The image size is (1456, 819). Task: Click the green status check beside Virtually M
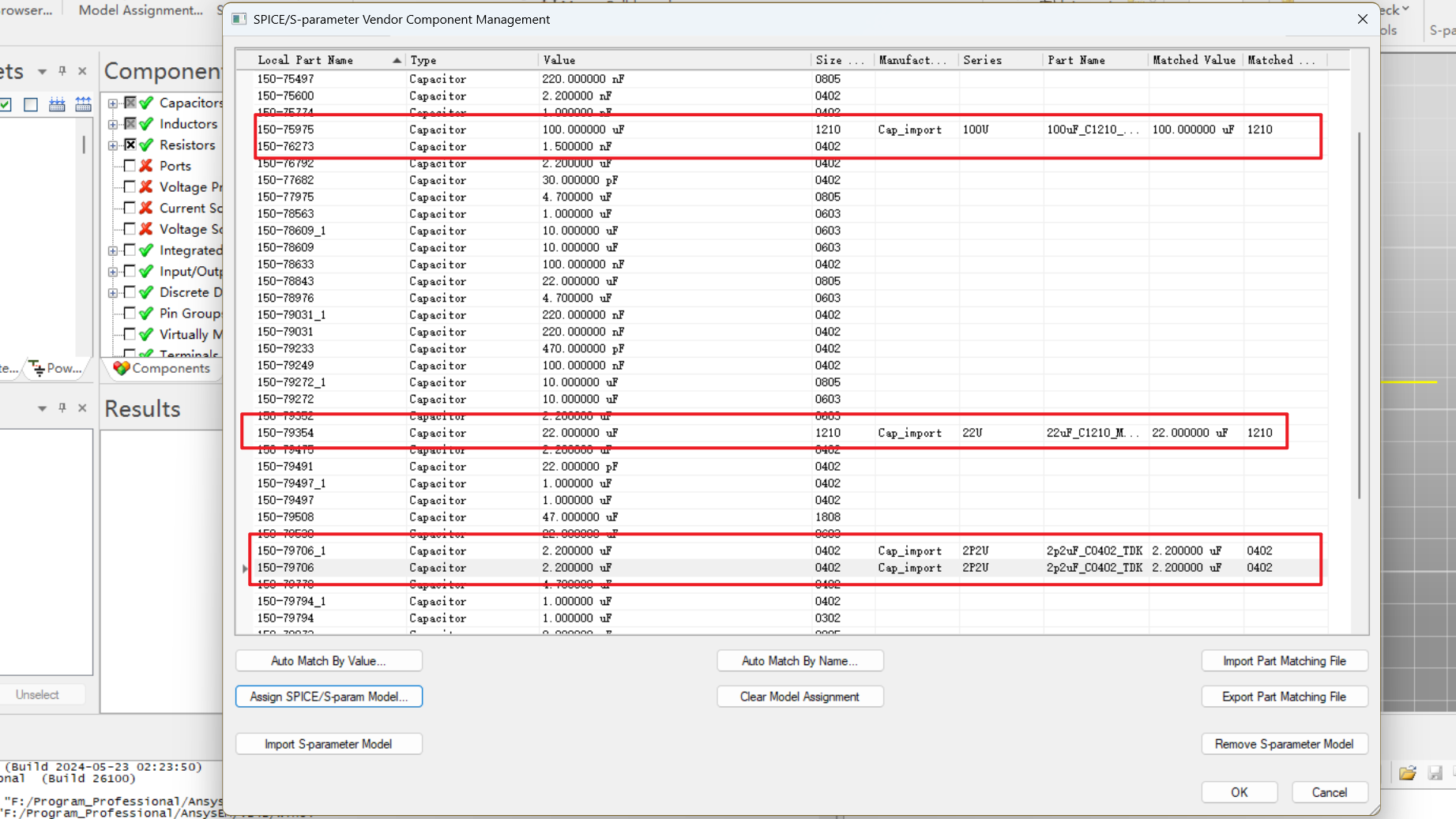click(x=146, y=334)
